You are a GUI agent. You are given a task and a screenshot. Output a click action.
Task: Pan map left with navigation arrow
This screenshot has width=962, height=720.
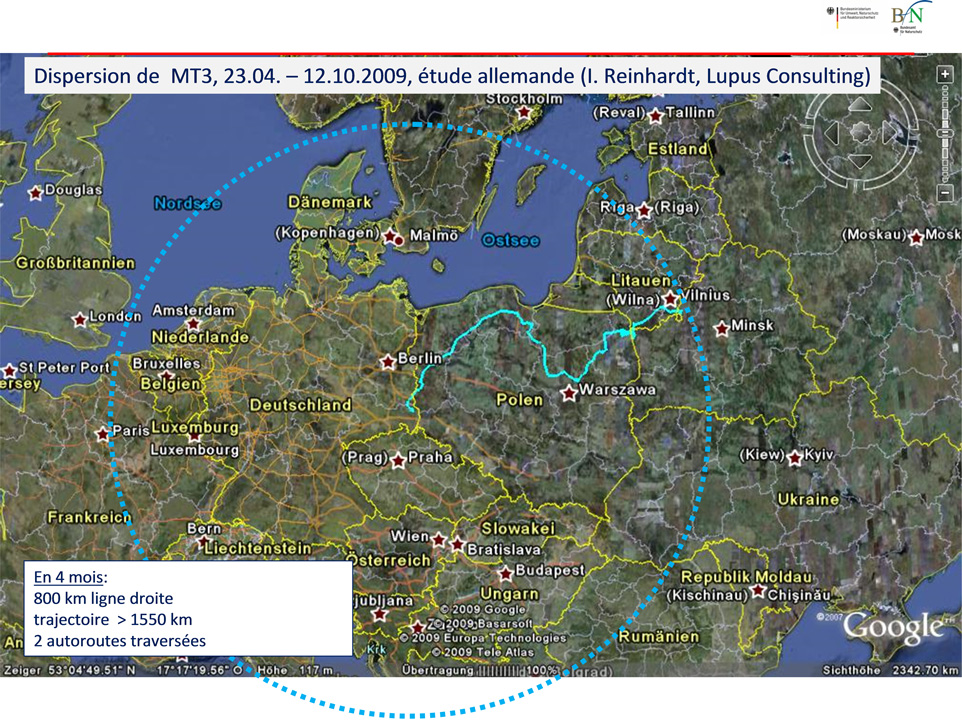coord(832,133)
